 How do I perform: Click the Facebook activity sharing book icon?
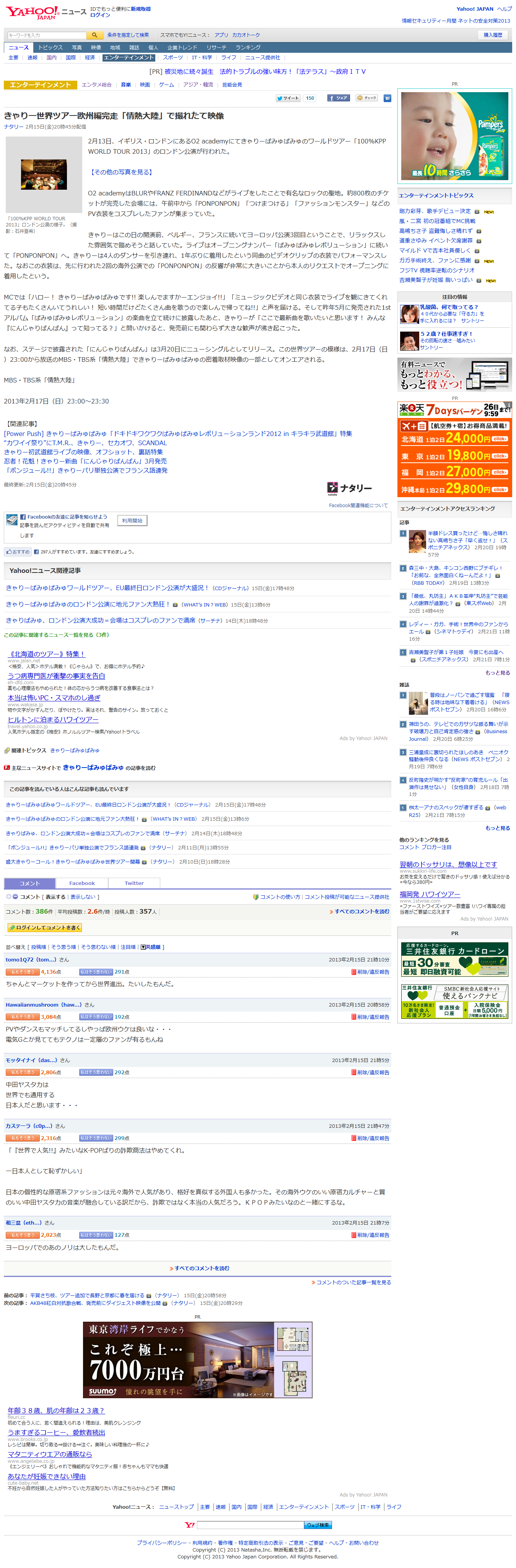[11, 520]
